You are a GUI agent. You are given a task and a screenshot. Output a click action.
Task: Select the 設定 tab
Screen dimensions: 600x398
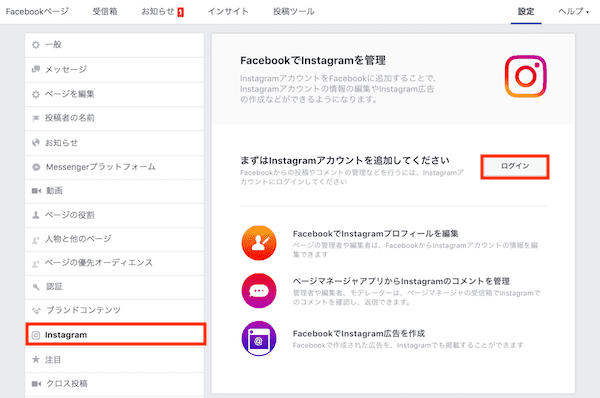click(526, 11)
